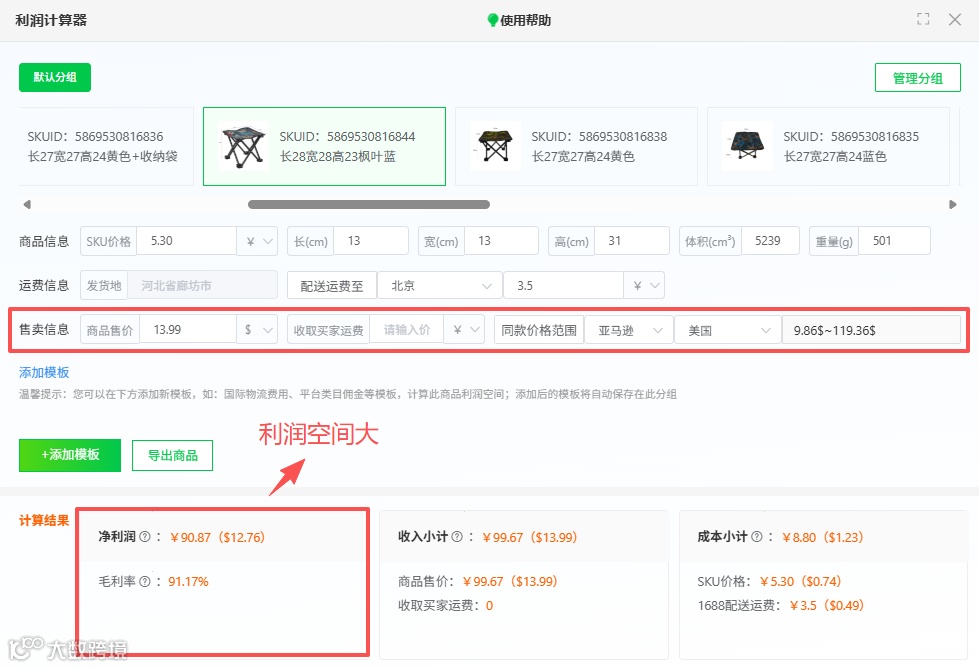Toggle fullscreen for the profit calculator

[923, 19]
